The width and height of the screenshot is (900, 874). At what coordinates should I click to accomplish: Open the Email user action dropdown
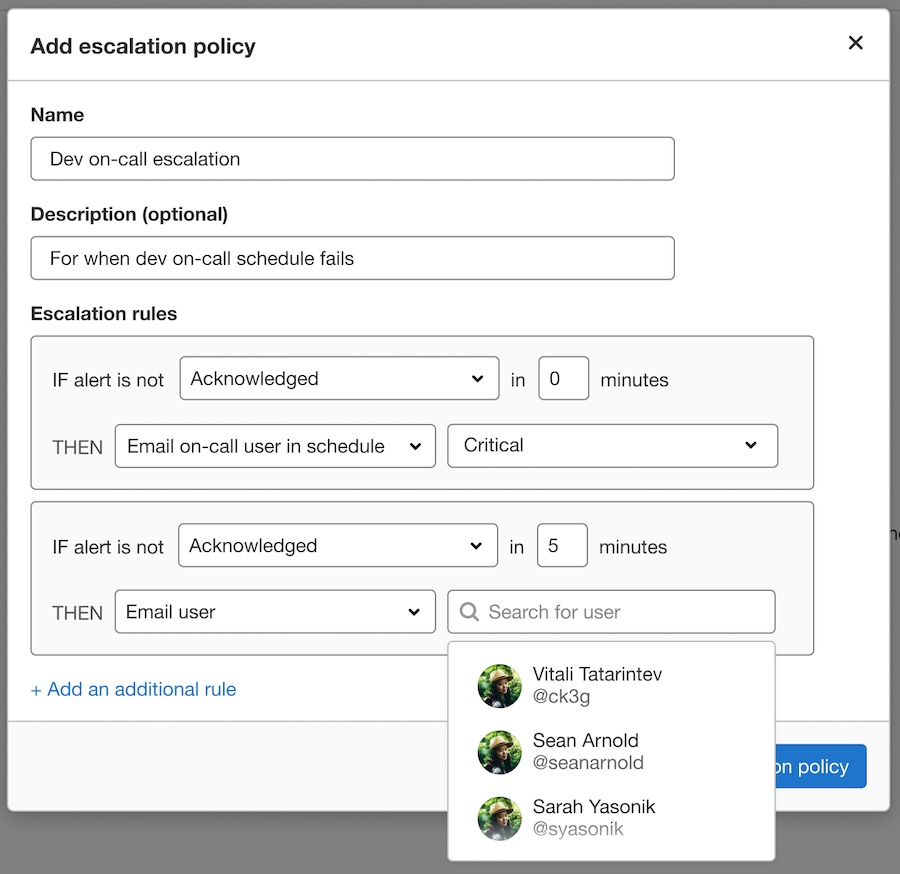(x=275, y=611)
